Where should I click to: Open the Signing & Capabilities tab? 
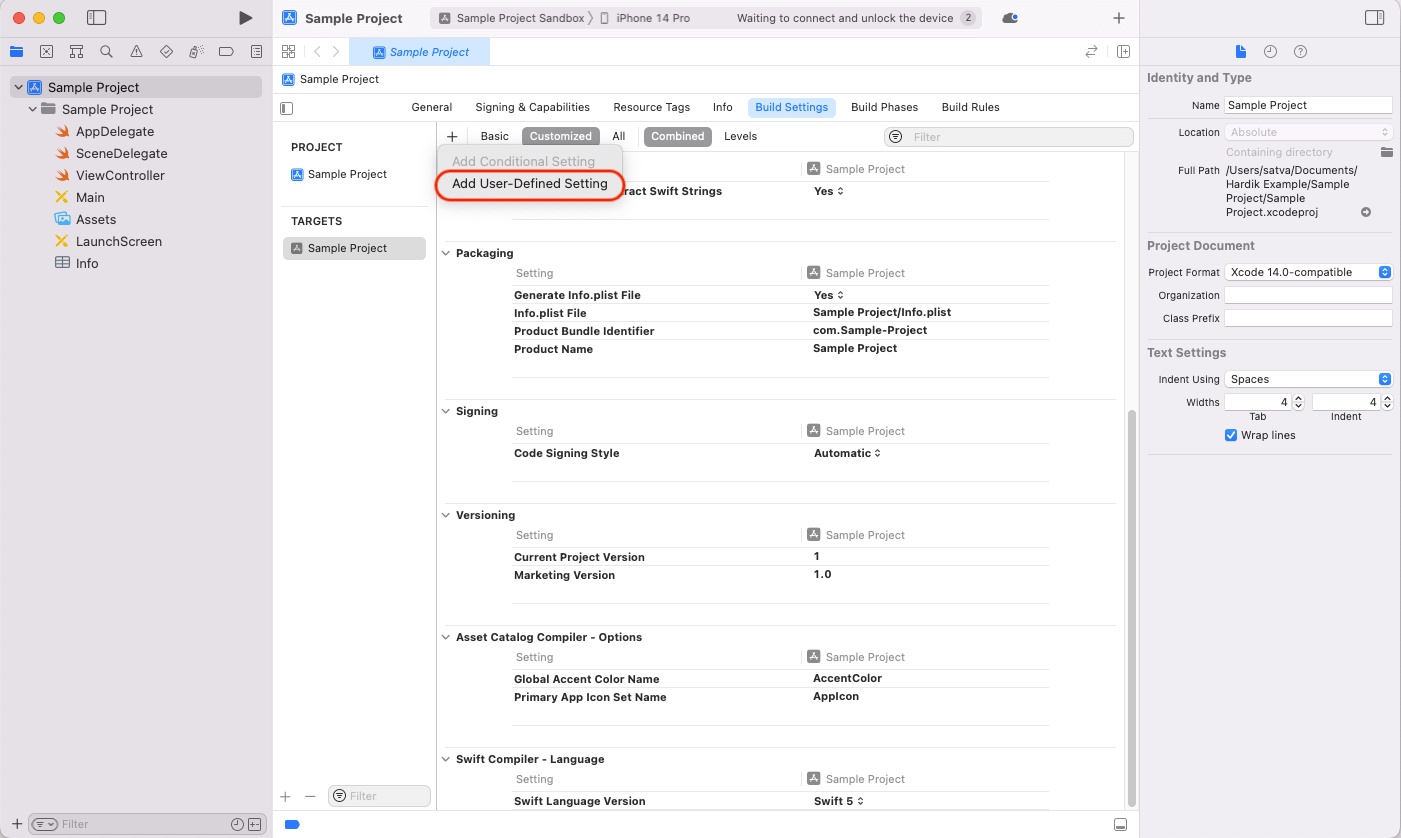point(532,107)
